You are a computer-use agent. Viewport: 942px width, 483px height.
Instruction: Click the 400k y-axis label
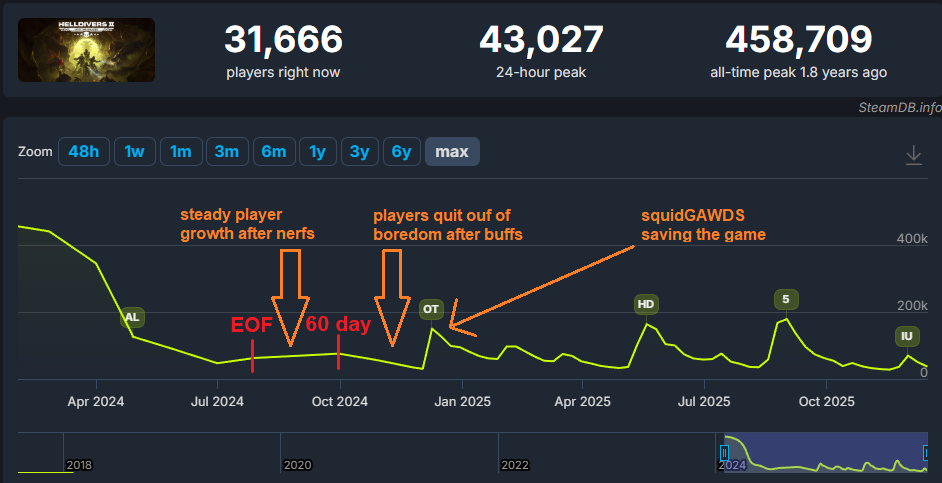tap(912, 238)
